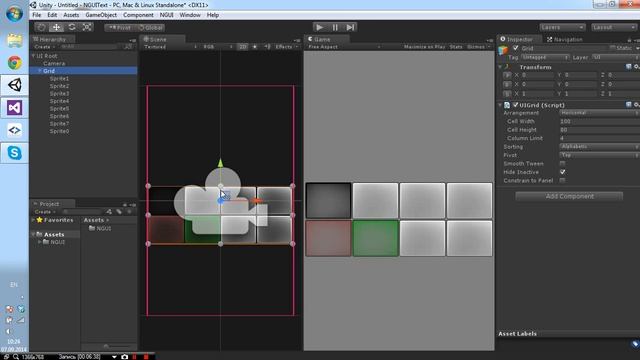
Task: Toggle the Grid object active checkbox
Action: (516, 48)
